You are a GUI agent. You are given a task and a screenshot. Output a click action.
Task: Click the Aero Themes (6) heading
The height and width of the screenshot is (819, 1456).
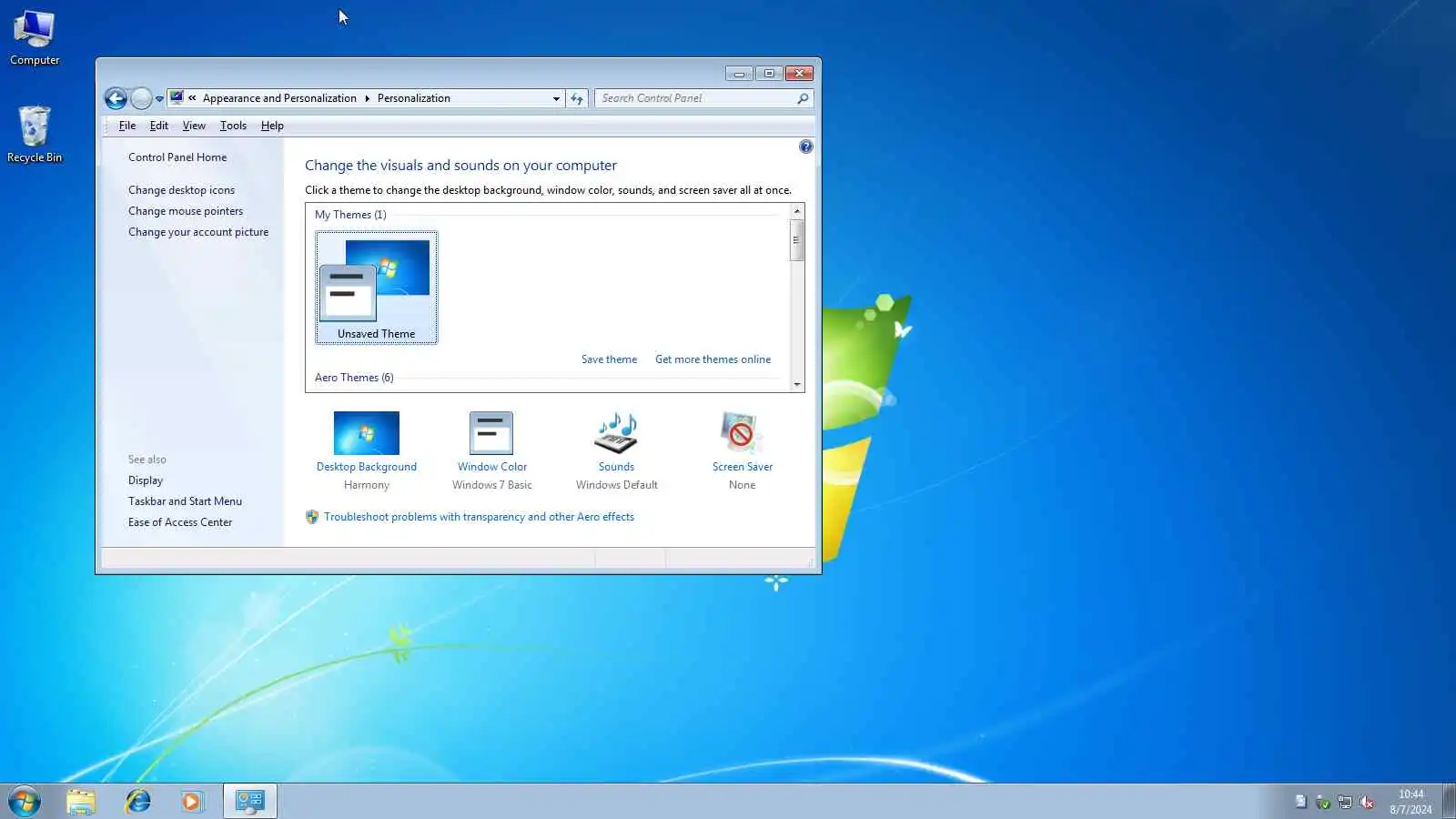pyautogui.click(x=354, y=378)
